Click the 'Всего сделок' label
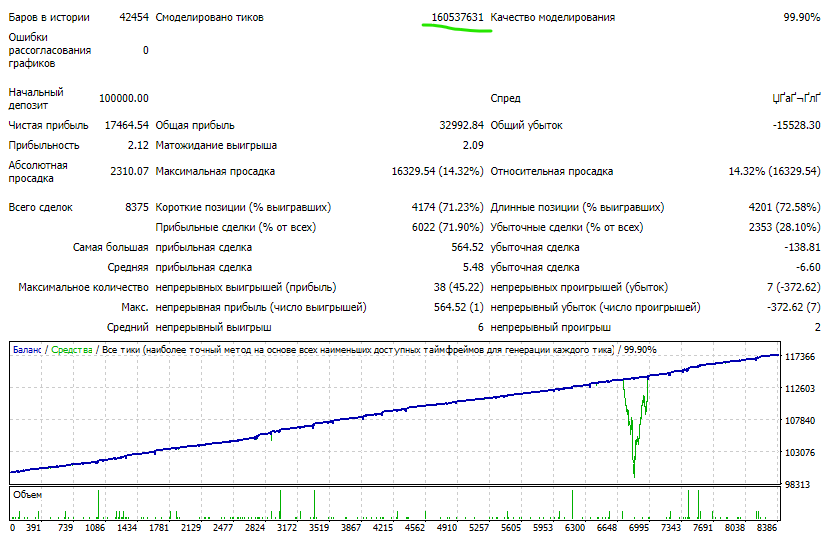840x541 pixels. 40,207
